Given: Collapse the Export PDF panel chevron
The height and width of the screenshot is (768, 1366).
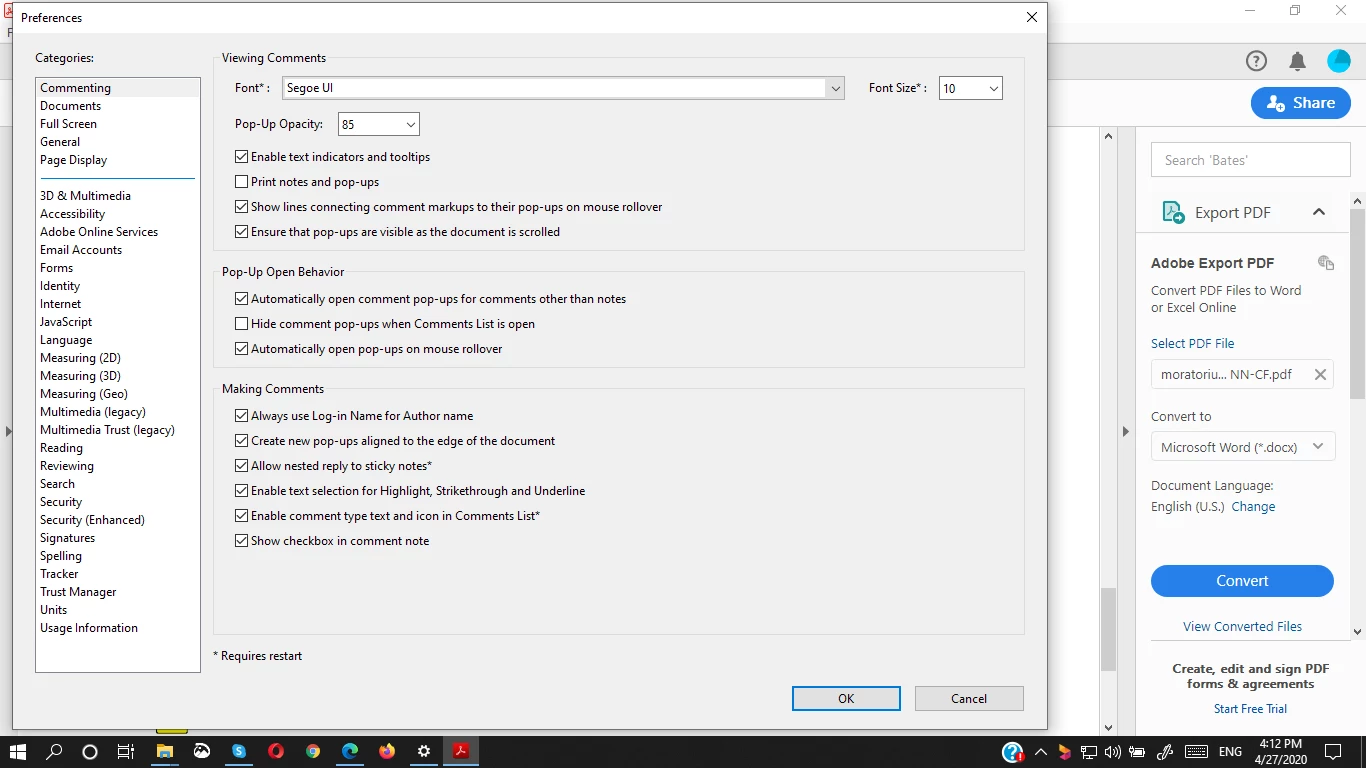Looking at the screenshot, I should click(1318, 212).
